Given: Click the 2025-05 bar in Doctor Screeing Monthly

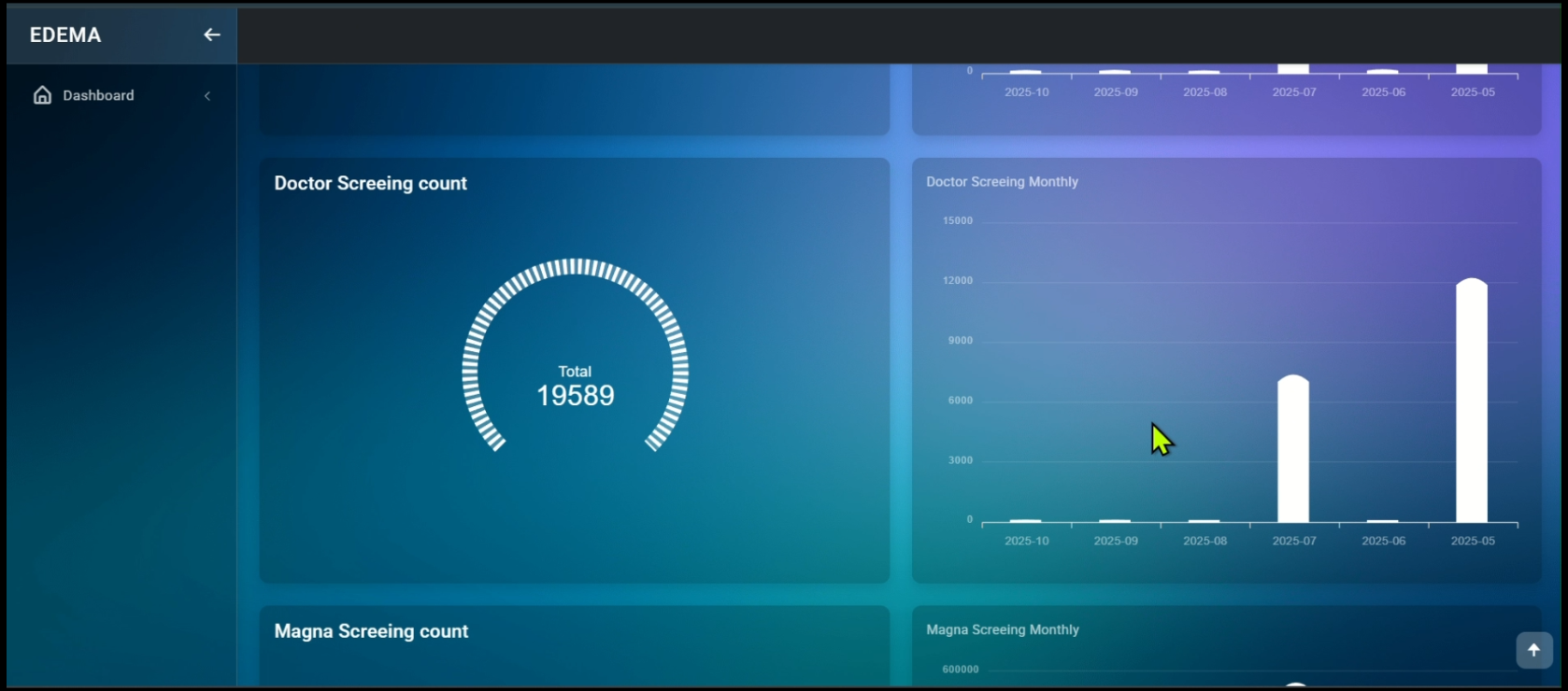Looking at the screenshot, I should [1472, 401].
